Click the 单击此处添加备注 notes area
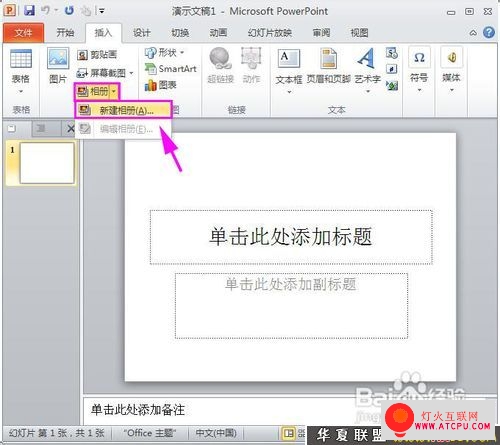Screen dimensions: 500x445 coord(137,410)
